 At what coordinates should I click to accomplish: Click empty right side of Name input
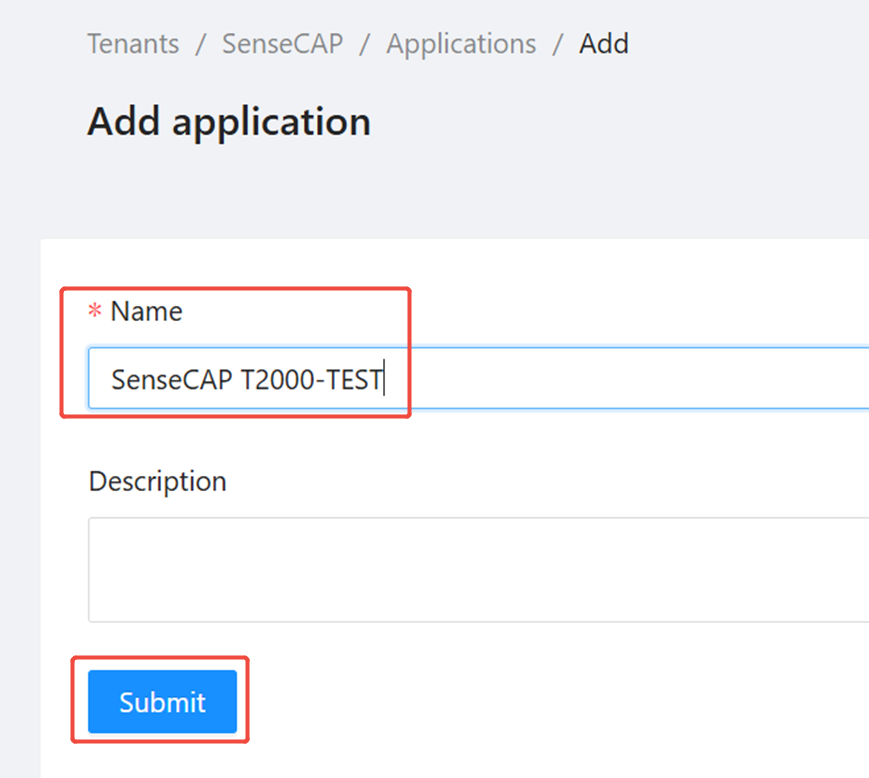pos(700,379)
